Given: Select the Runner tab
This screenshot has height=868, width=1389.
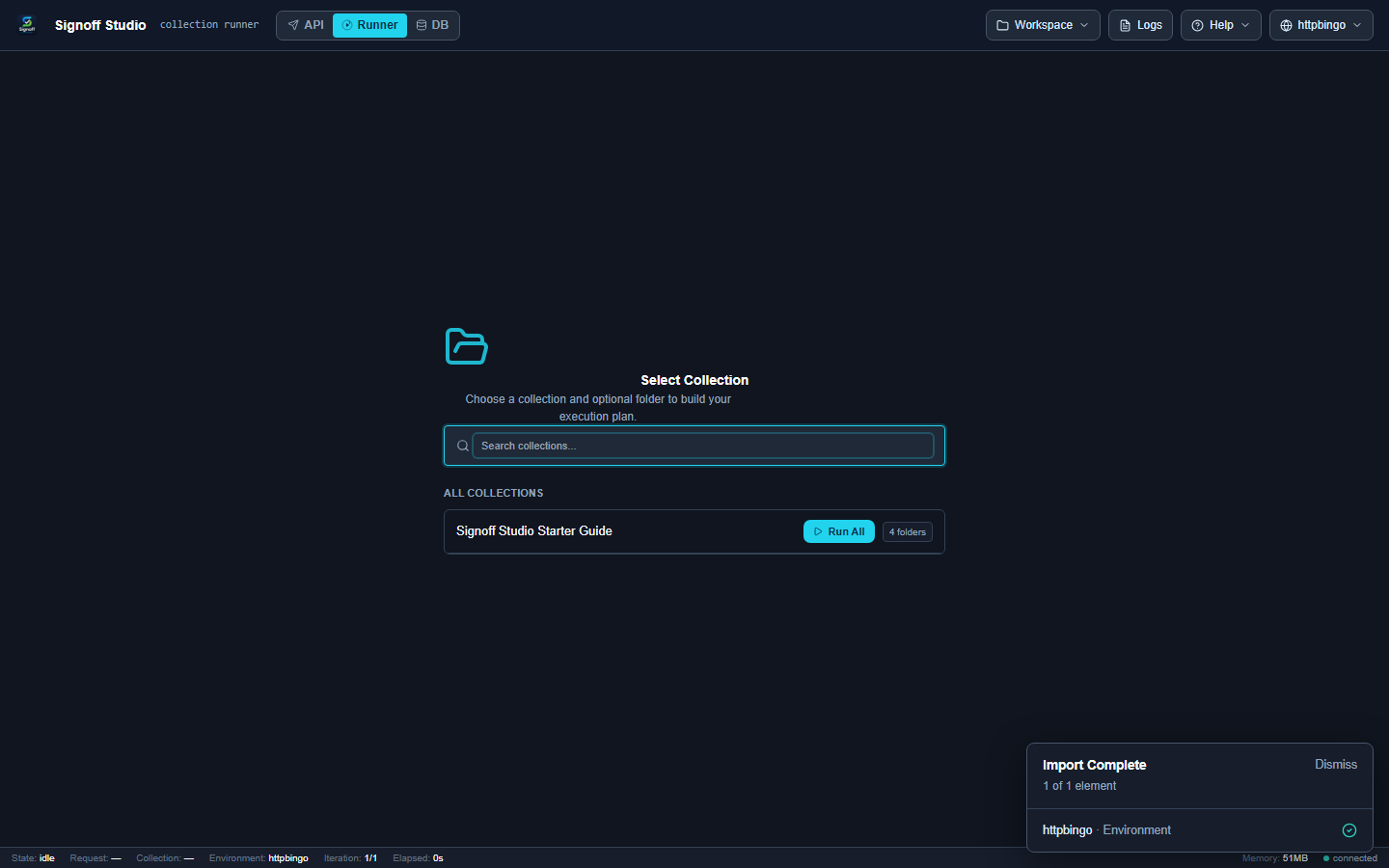Looking at the screenshot, I should [369, 25].
